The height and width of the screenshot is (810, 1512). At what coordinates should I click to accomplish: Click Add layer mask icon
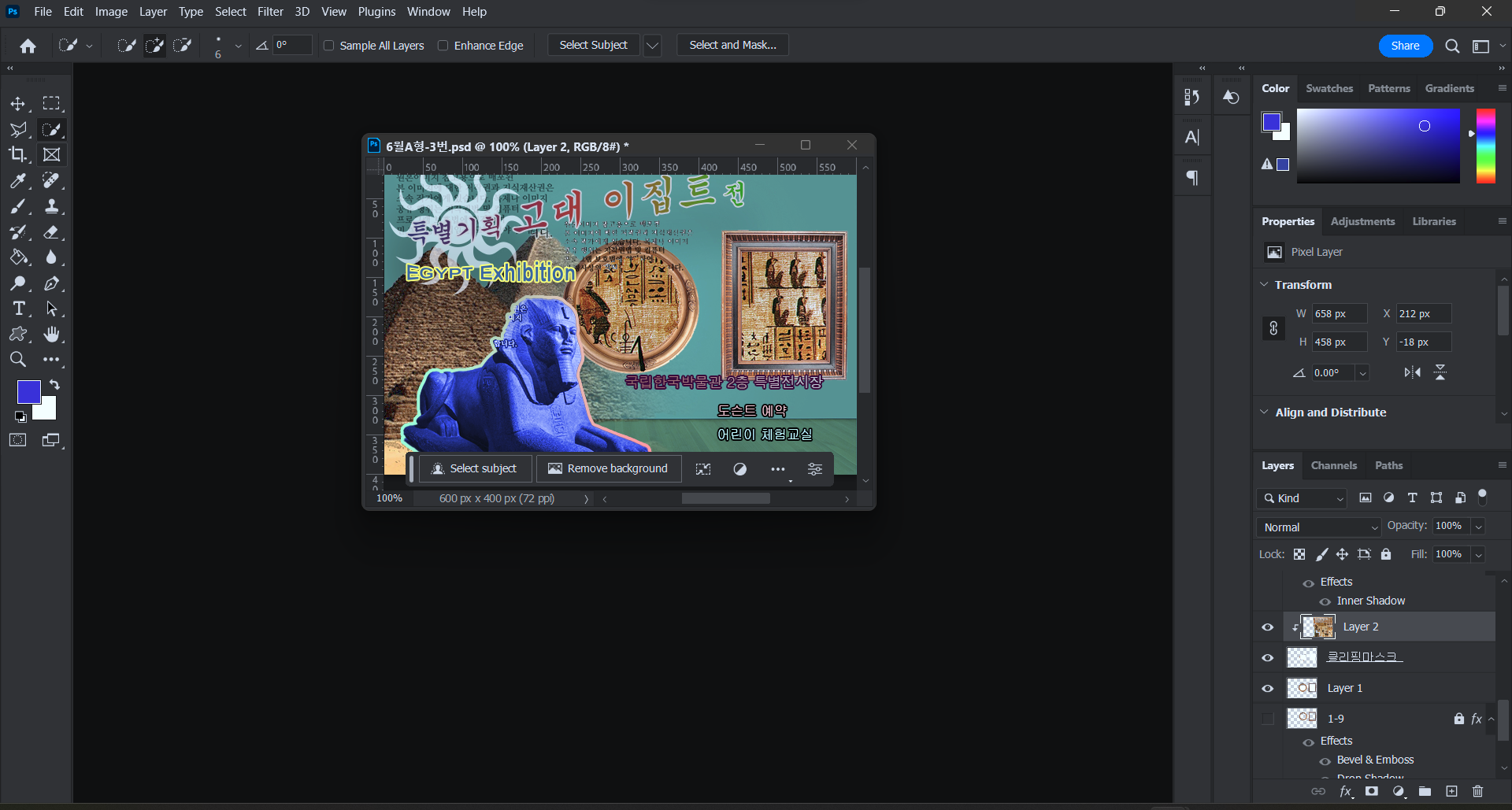(x=1372, y=791)
